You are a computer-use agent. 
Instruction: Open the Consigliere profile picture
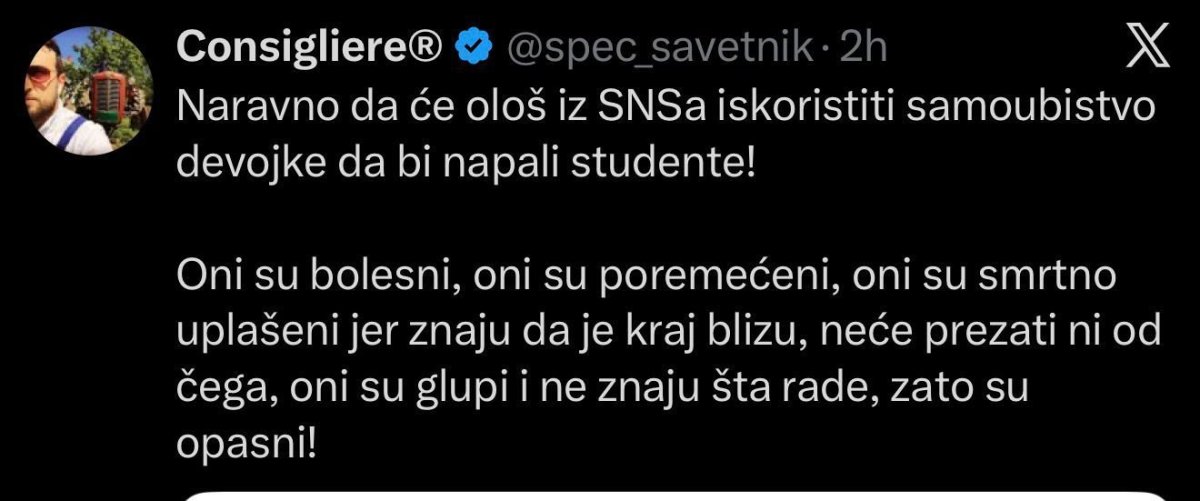pyautogui.click(x=86, y=88)
